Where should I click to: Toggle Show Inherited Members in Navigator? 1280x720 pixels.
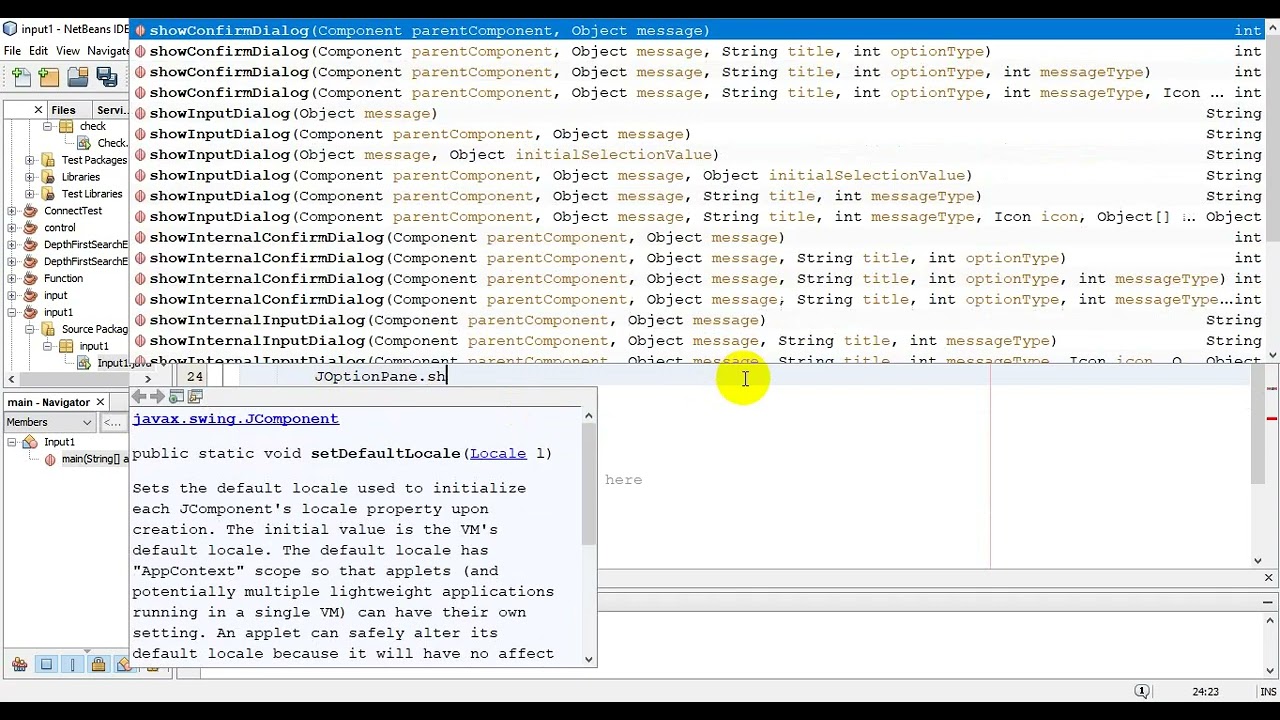coord(19,665)
